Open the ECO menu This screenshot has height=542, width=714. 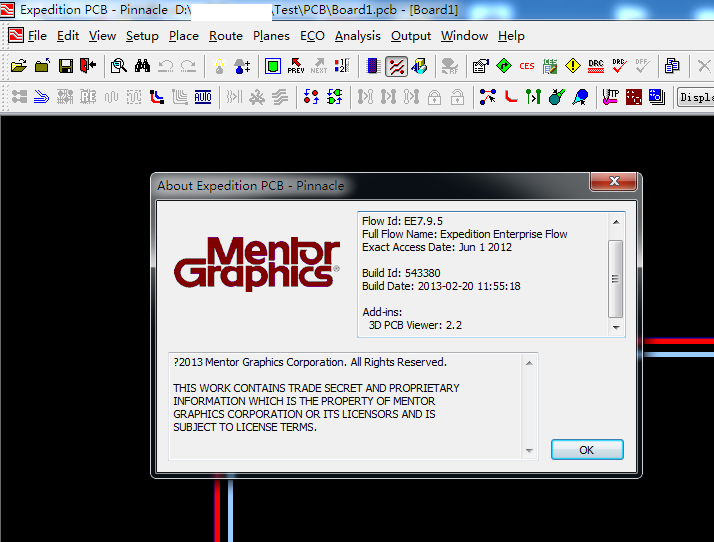pos(312,36)
